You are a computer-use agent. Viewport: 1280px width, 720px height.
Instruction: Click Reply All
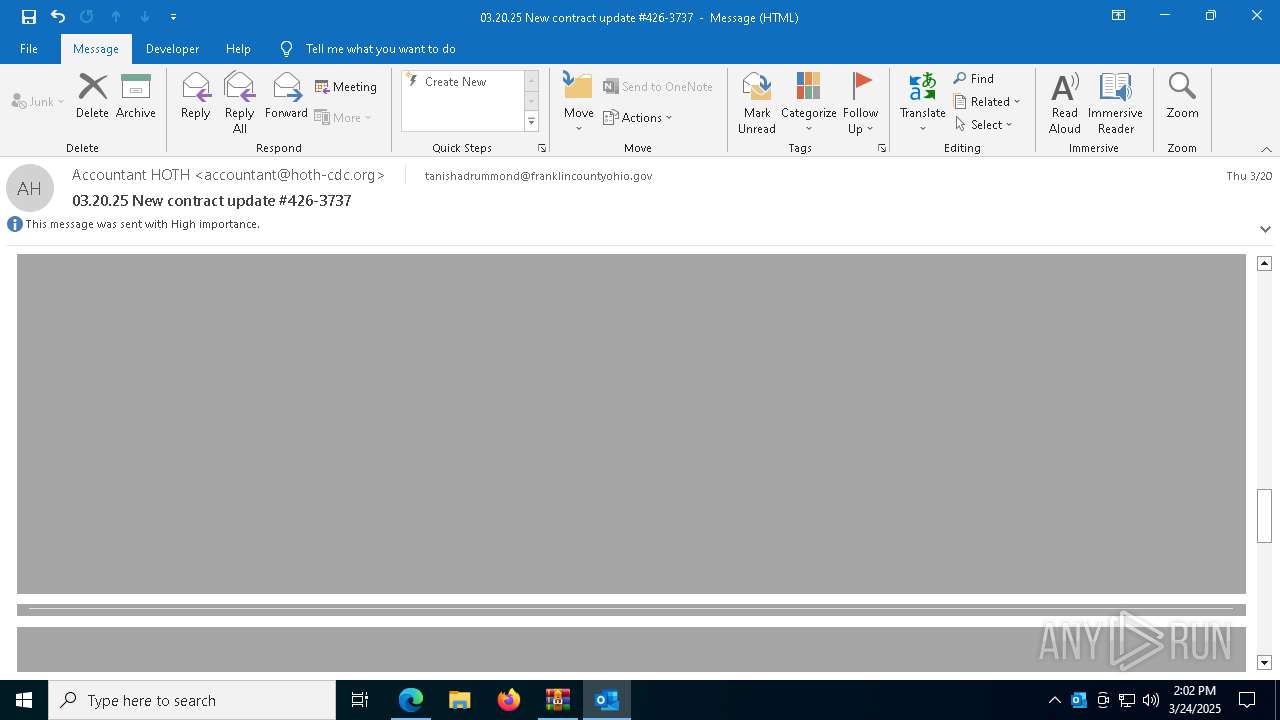(x=240, y=103)
